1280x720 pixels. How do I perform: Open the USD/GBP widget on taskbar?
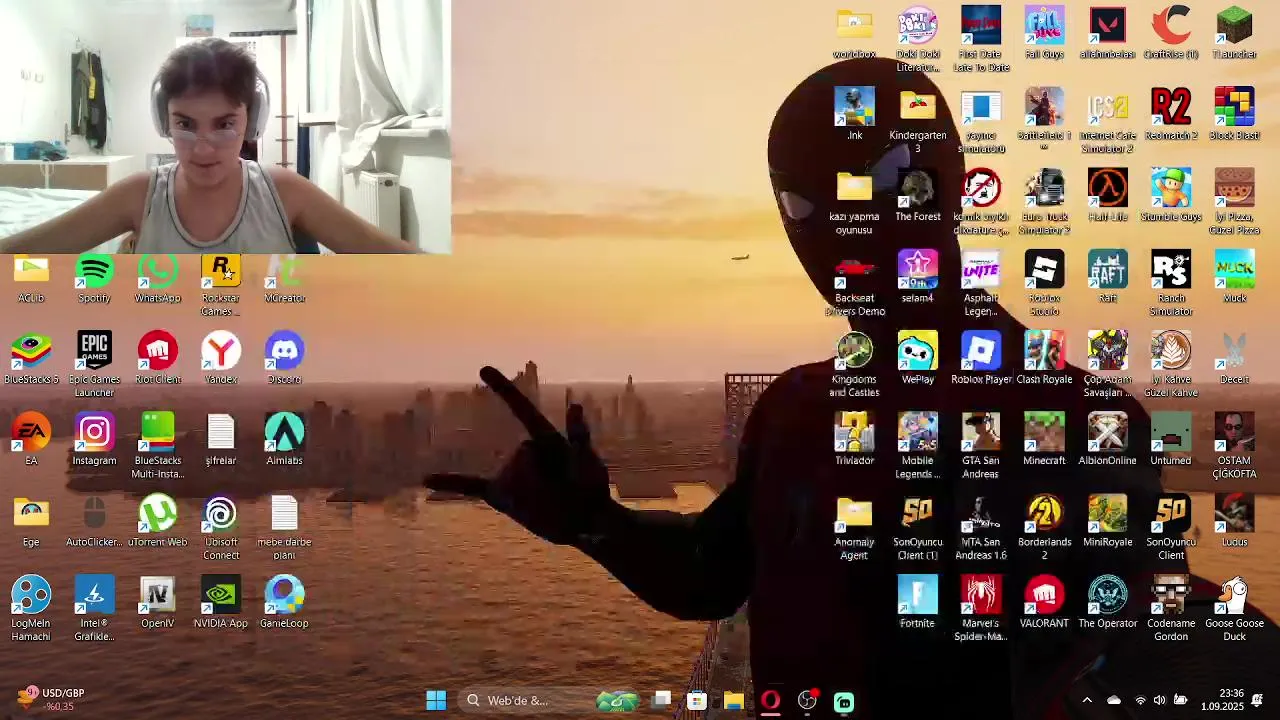click(51, 699)
